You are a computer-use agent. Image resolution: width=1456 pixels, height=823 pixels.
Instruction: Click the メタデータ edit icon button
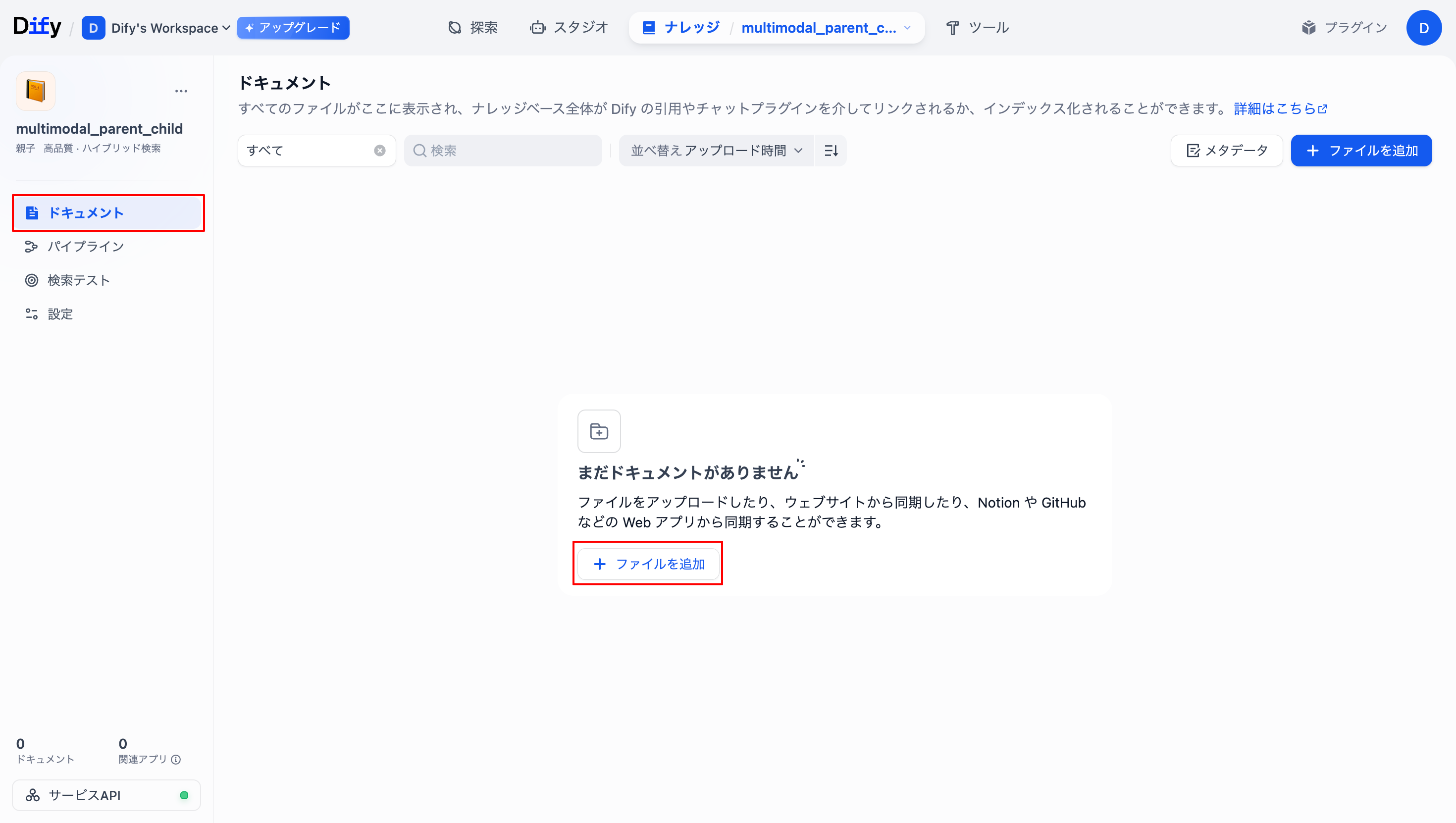[1195, 151]
